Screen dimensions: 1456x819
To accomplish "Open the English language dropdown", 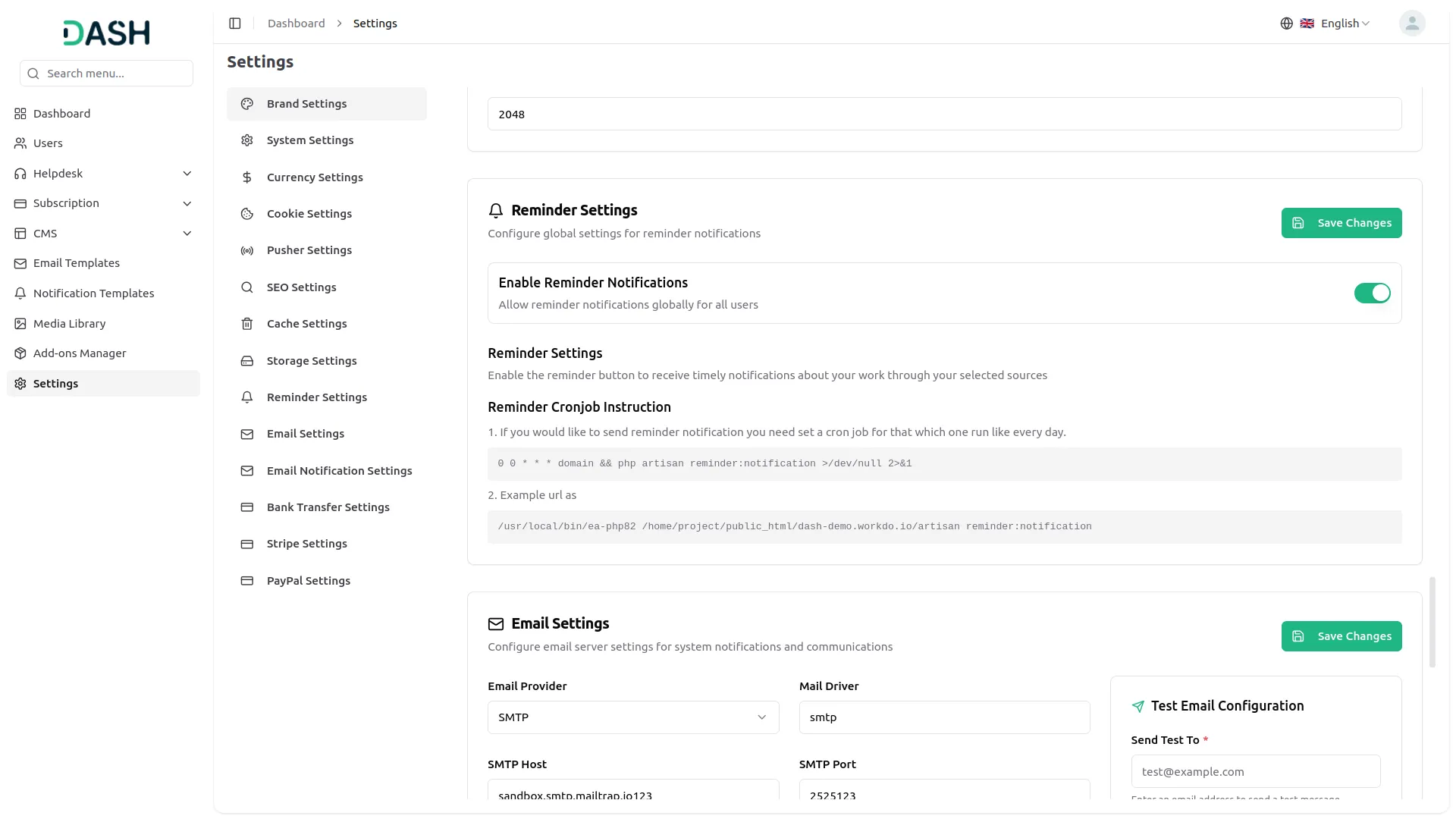I will (x=1338, y=24).
